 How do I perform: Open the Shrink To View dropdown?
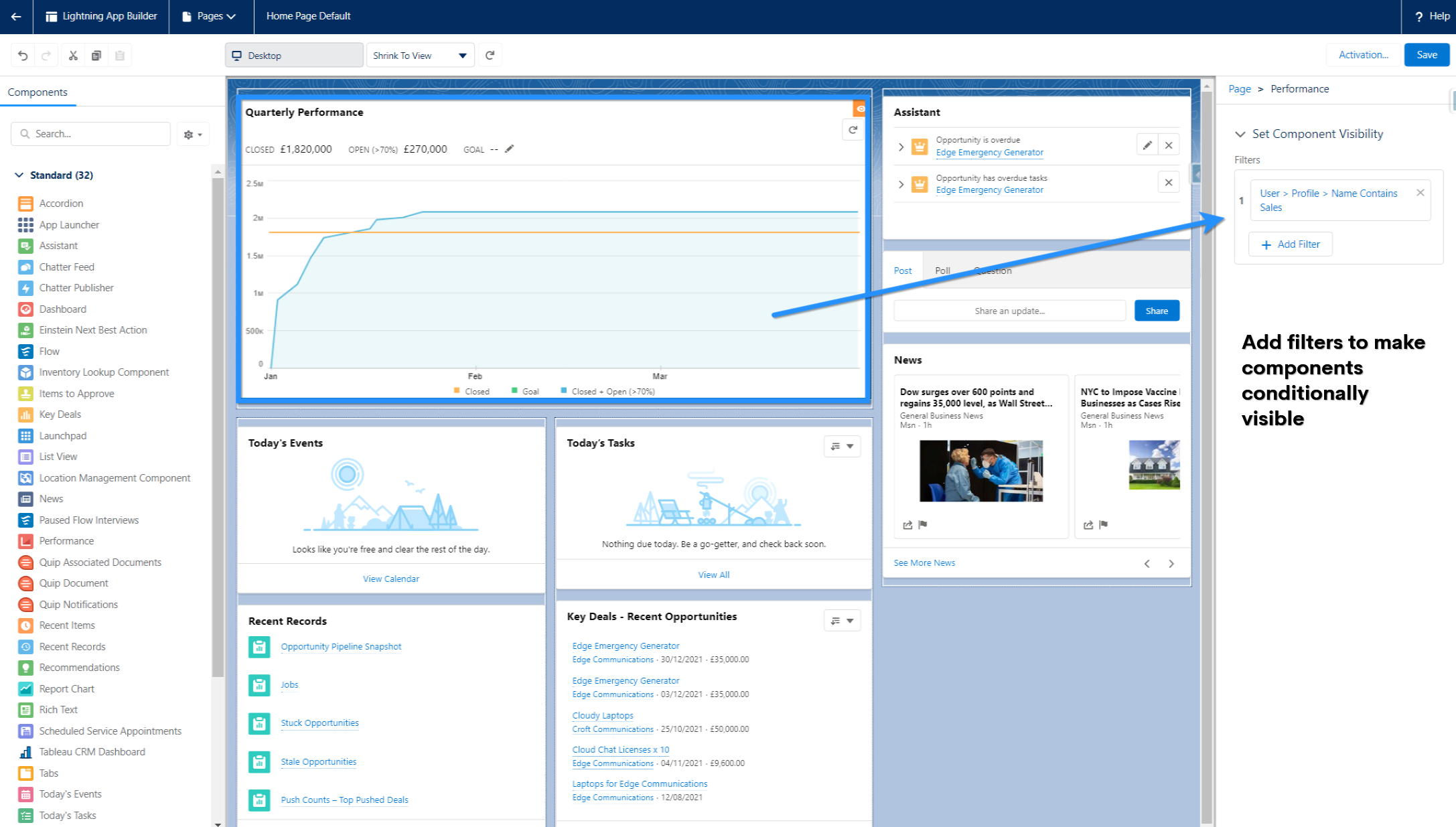420,56
